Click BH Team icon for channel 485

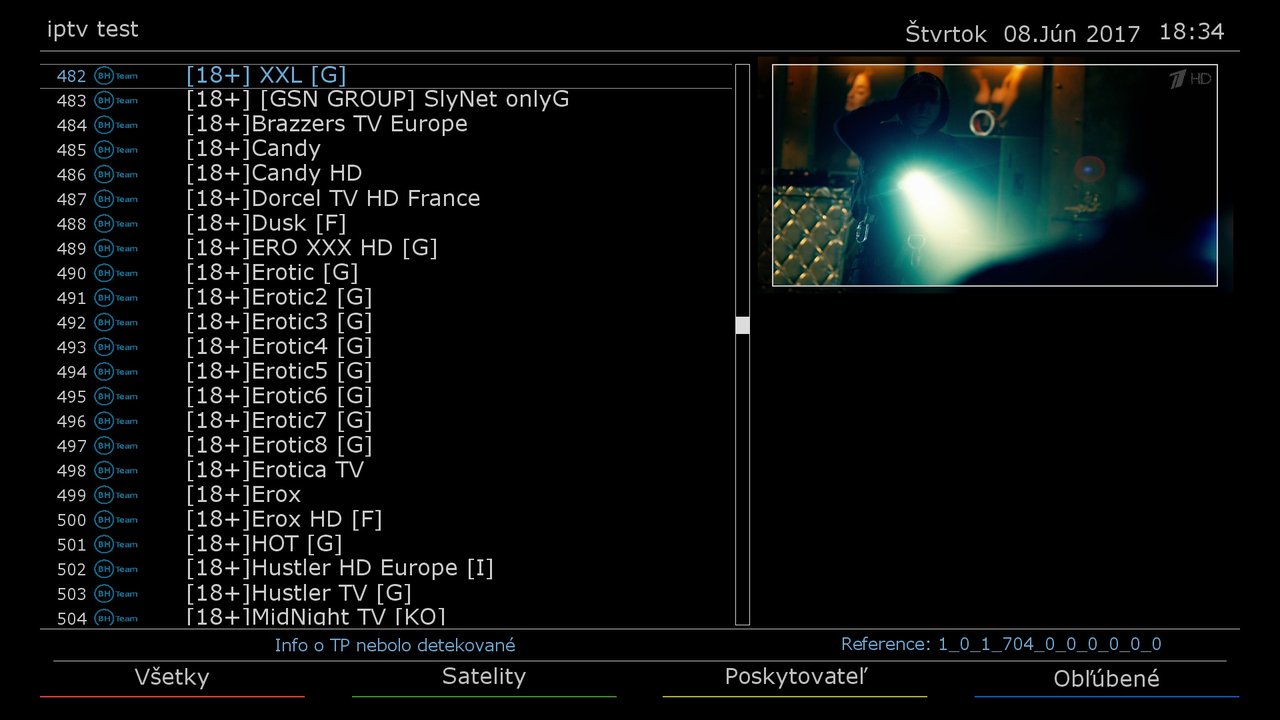click(x=116, y=150)
